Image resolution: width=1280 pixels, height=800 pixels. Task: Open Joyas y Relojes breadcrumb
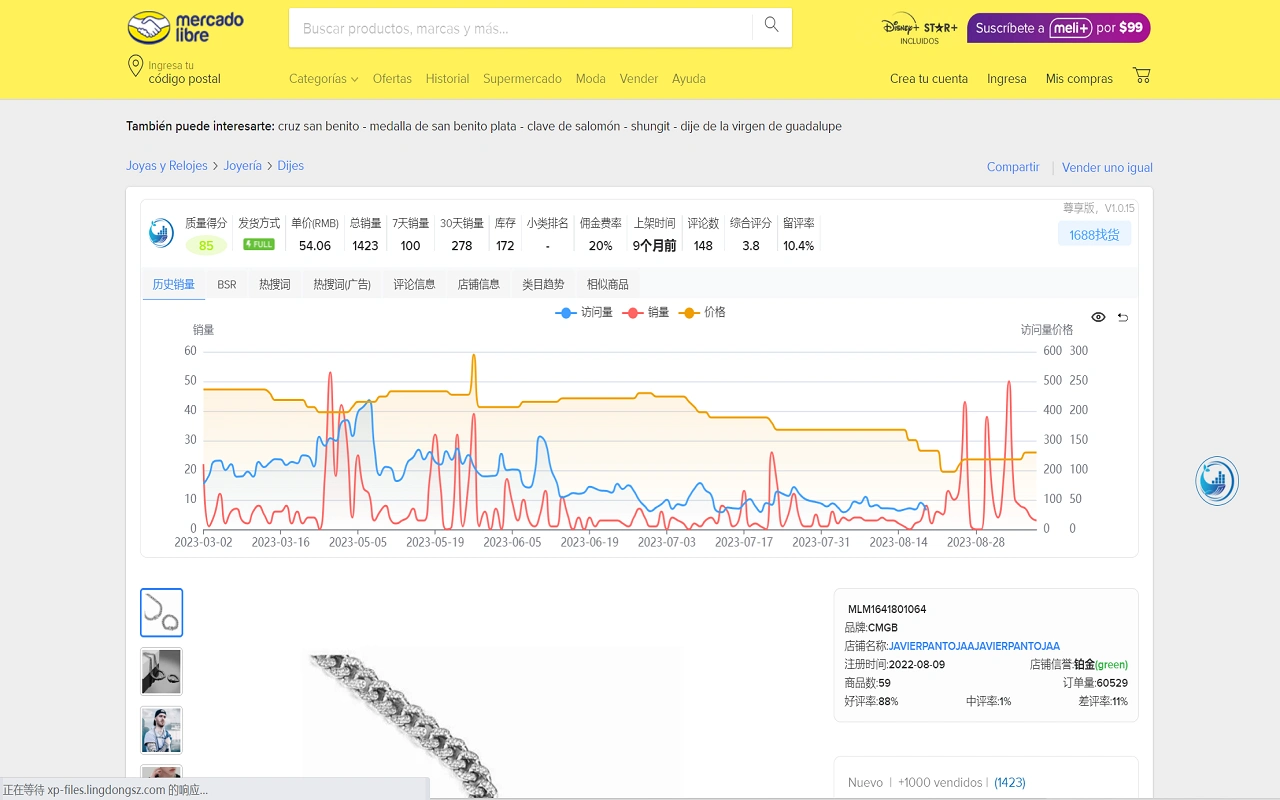pos(167,166)
